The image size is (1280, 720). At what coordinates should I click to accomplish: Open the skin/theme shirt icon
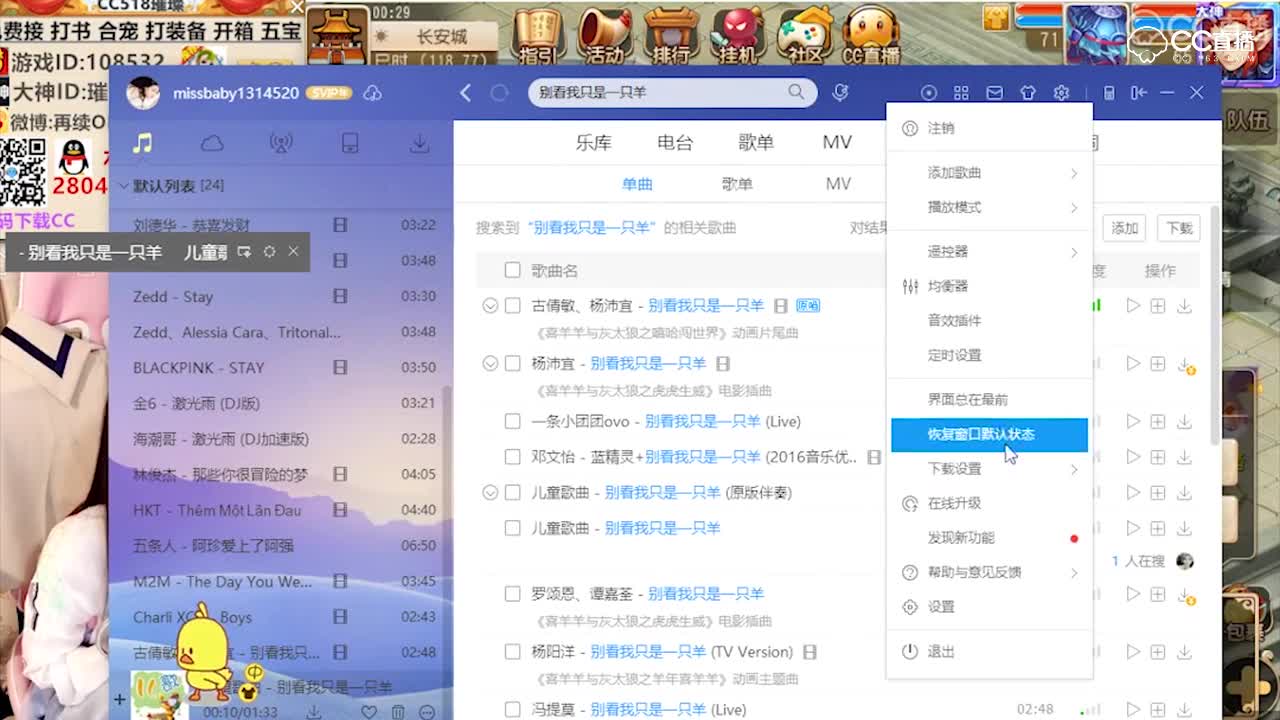point(1028,92)
